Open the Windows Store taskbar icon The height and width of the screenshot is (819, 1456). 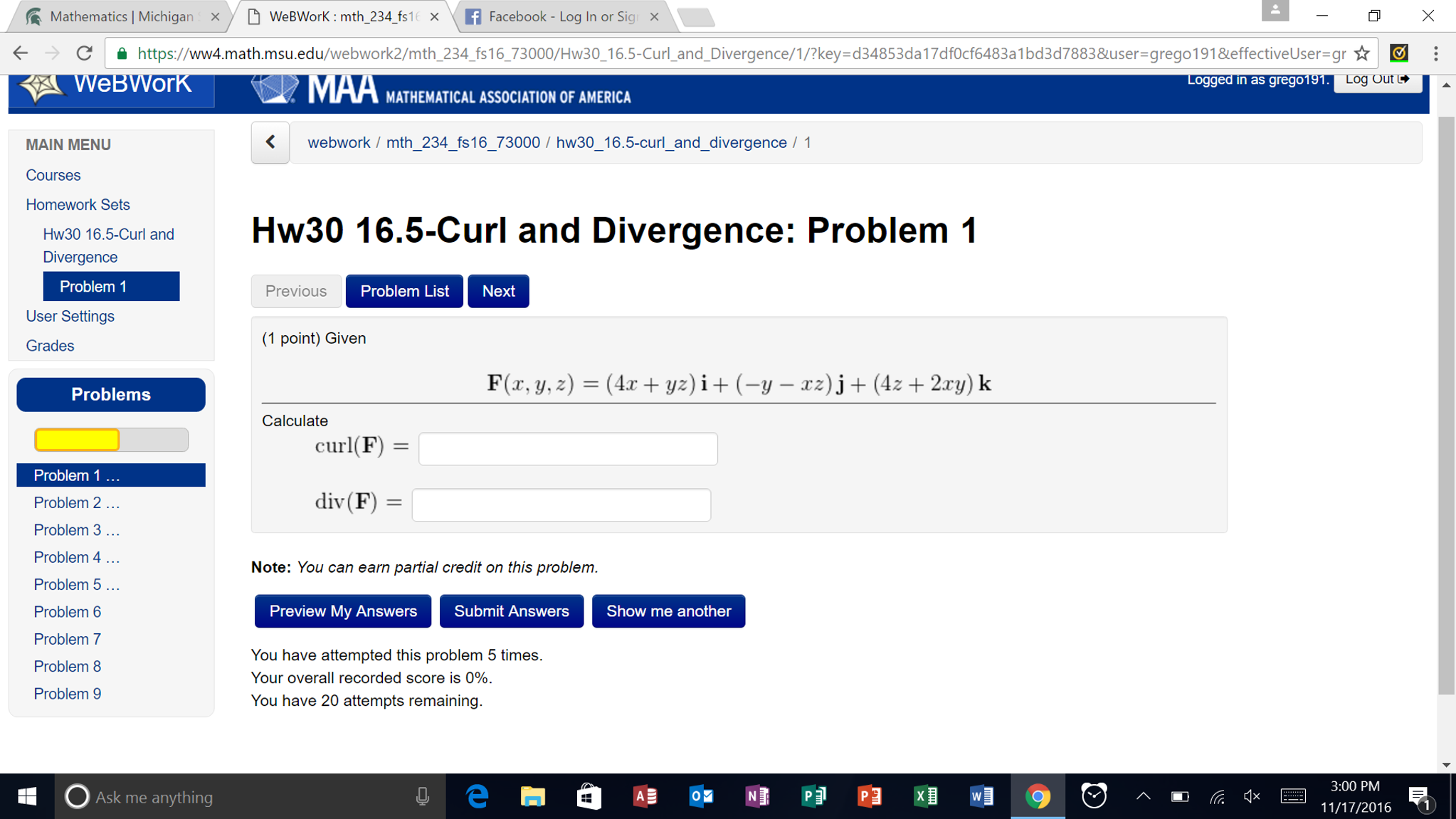pos(589,796)
